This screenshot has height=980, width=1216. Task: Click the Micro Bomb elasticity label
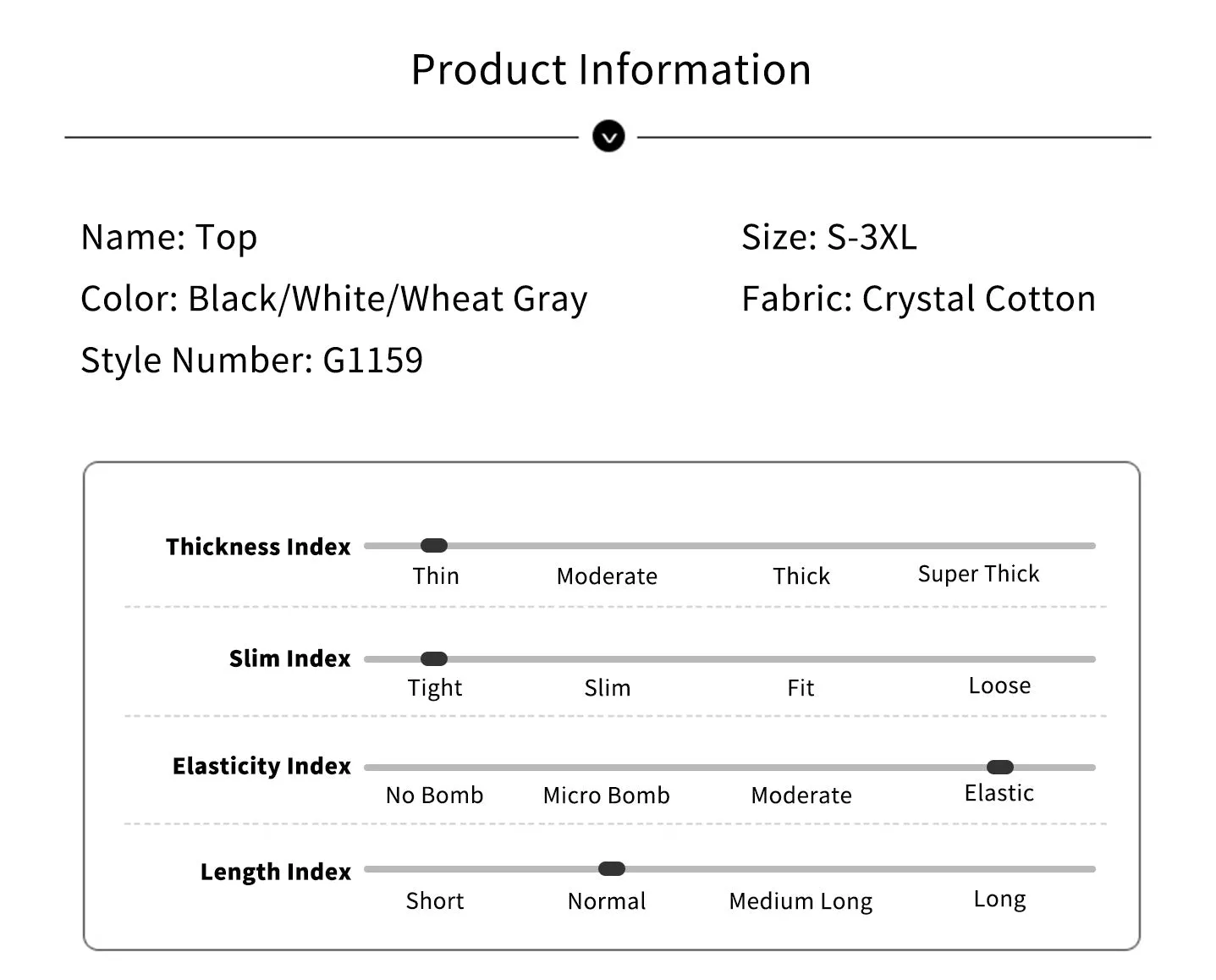click(607, 796)
